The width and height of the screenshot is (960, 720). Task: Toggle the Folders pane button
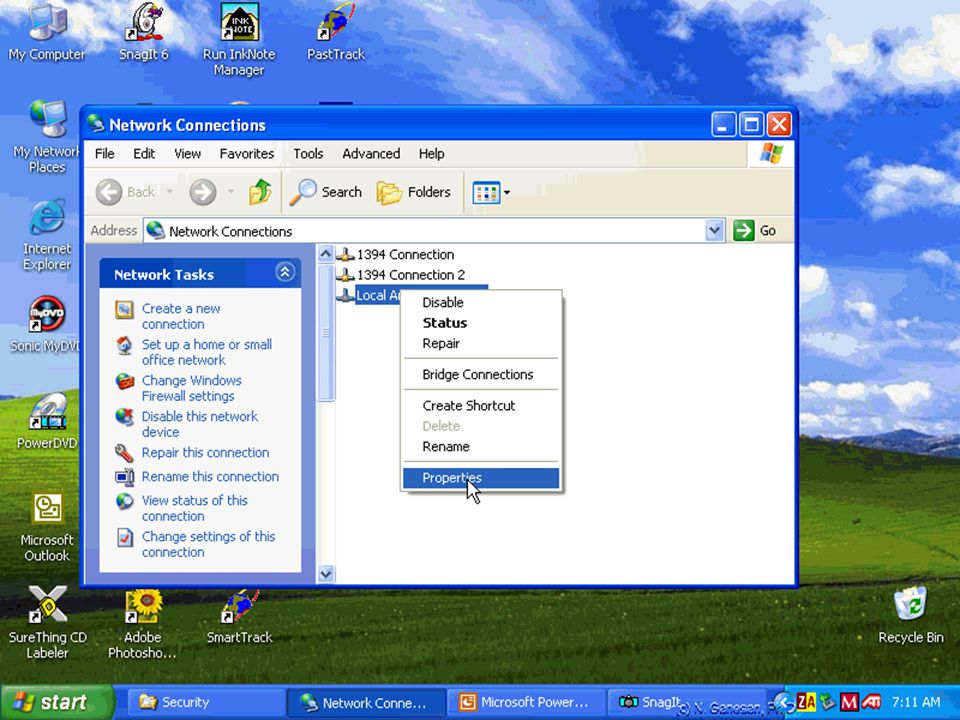click(x=414, y=192)
